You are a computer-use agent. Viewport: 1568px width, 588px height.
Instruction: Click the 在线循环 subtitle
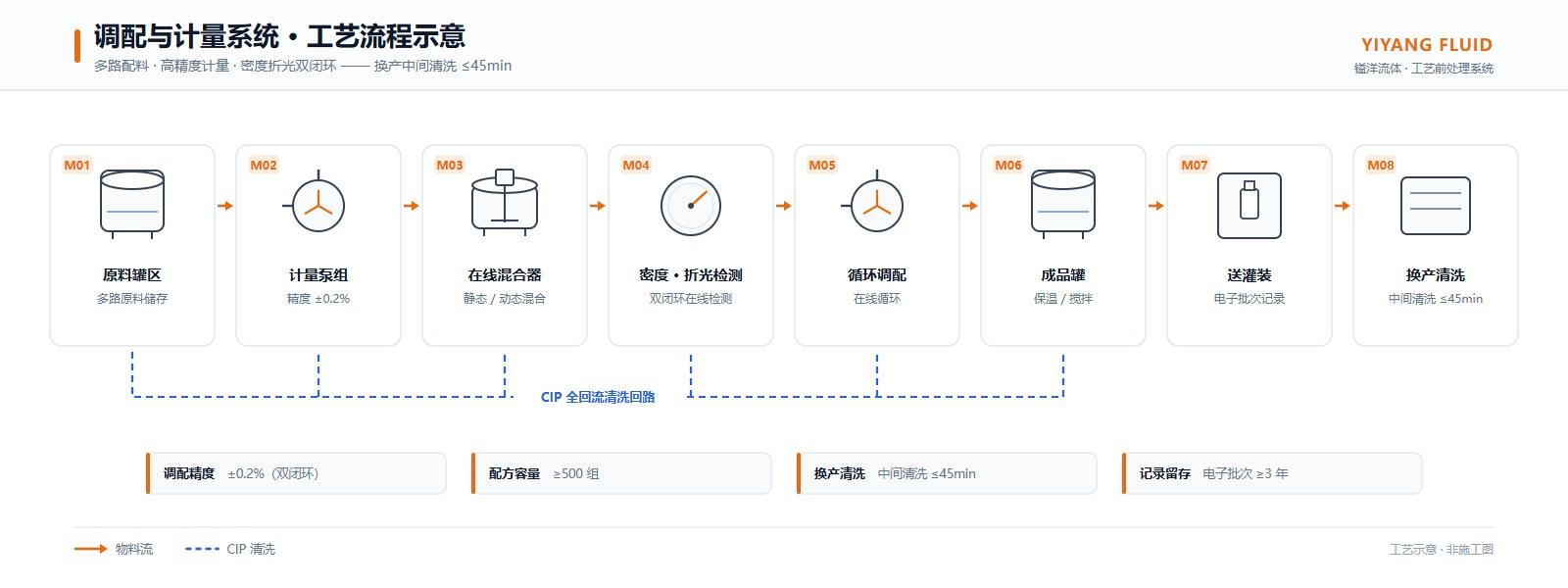tap(877, 299)
